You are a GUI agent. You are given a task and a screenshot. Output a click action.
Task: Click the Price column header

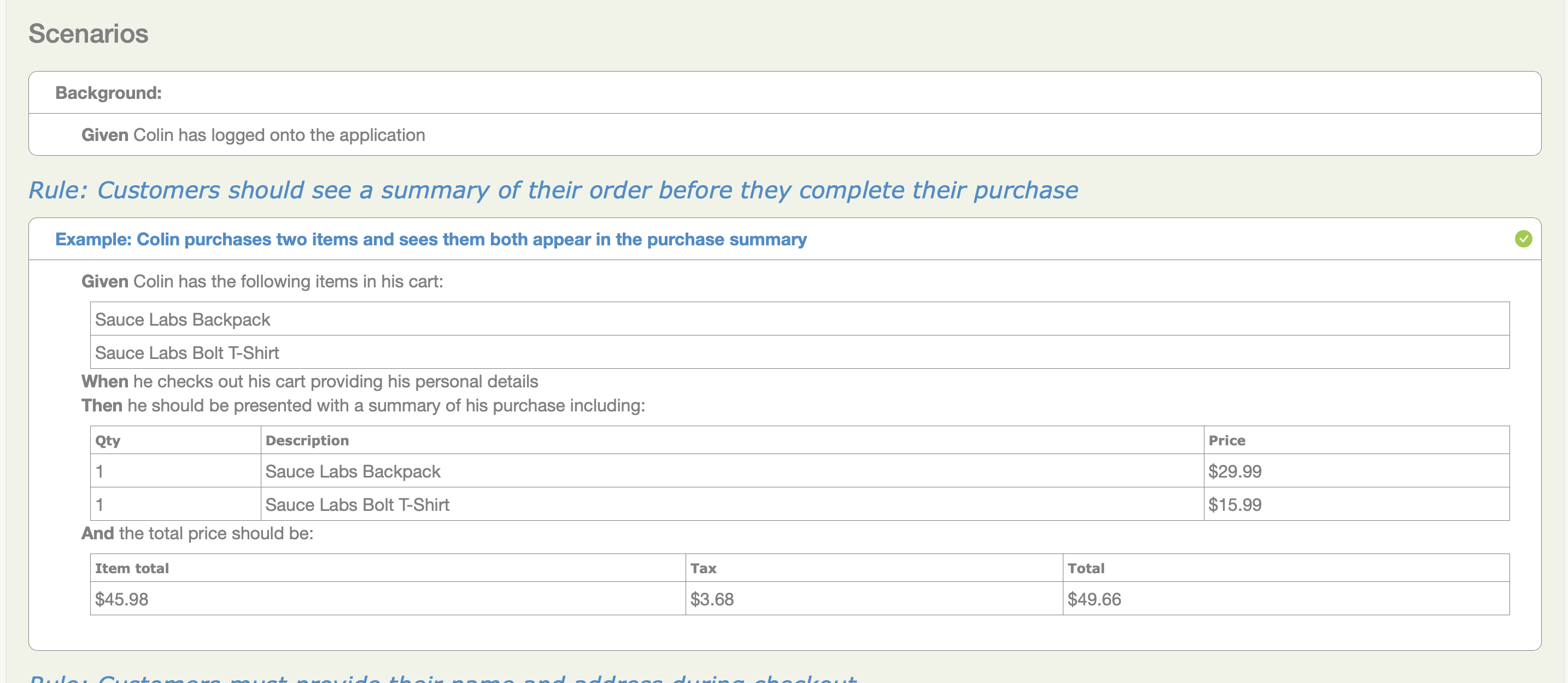click(1226, 440)
